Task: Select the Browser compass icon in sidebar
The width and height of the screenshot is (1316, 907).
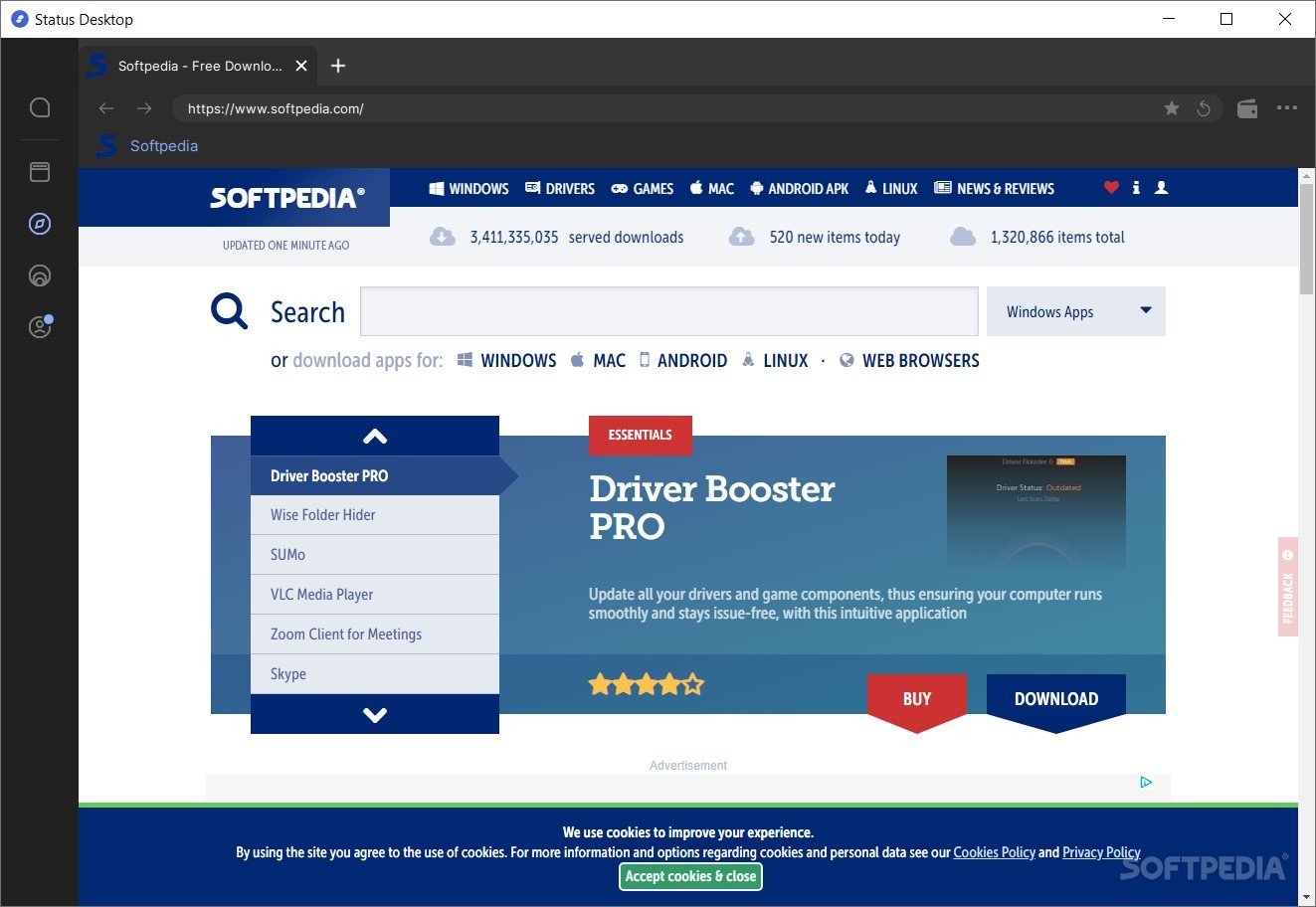Action: 40,224
